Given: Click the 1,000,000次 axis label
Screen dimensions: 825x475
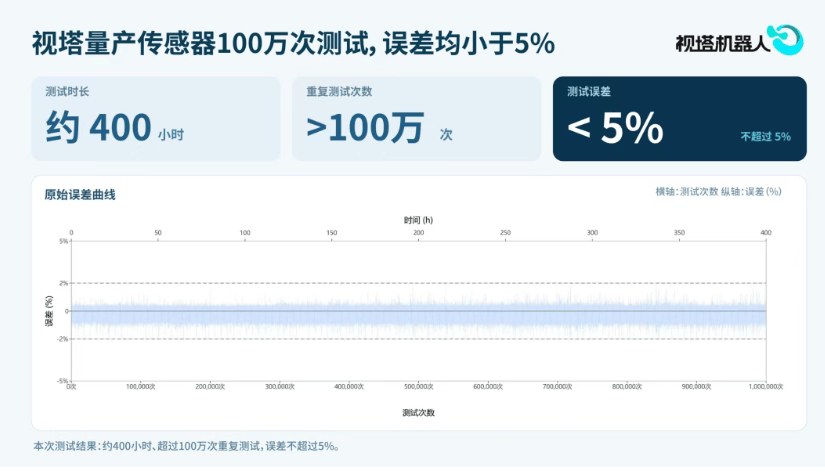Looking at the screenshot, I should coord(766,387).
